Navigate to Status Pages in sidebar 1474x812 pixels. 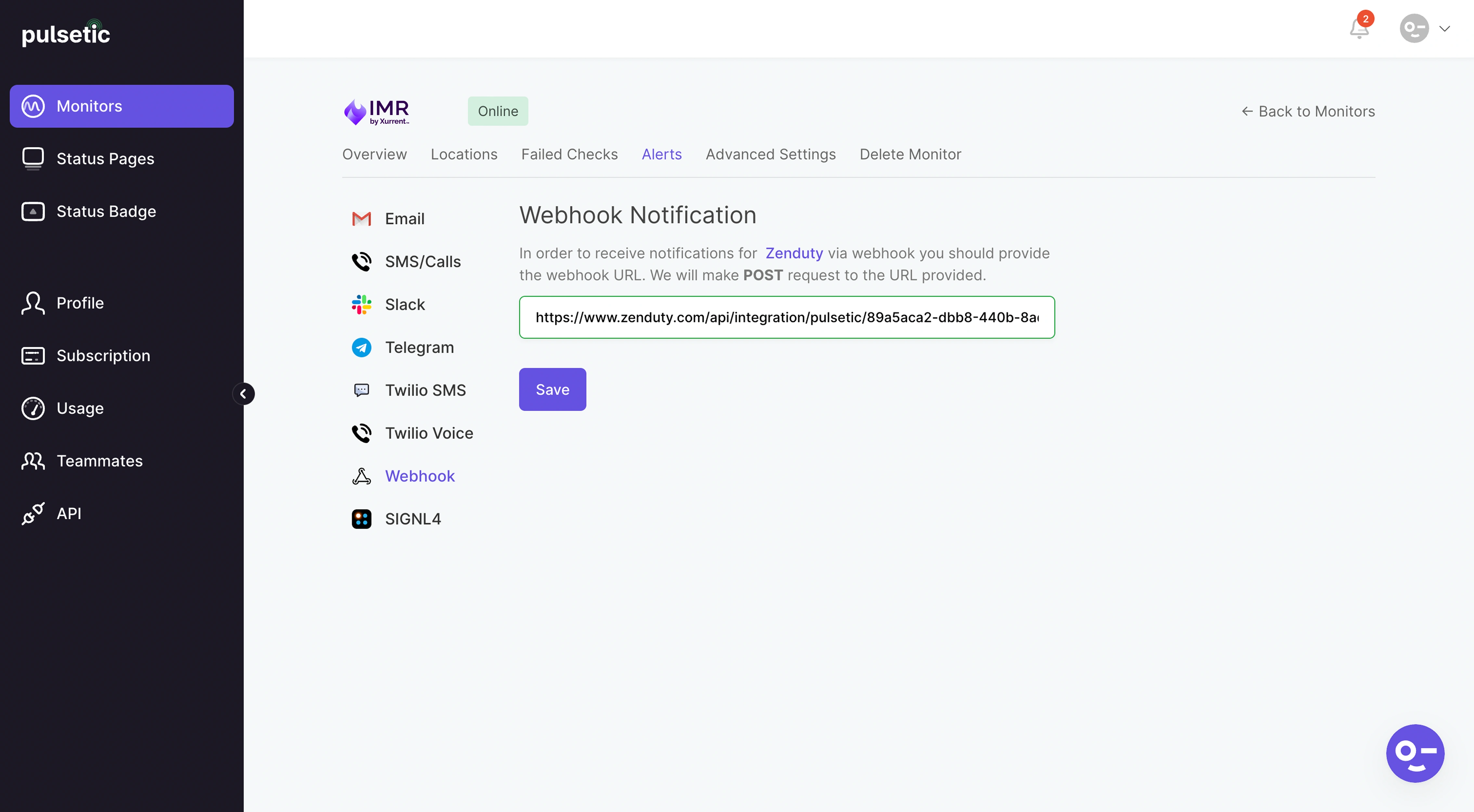coord(105,159)
